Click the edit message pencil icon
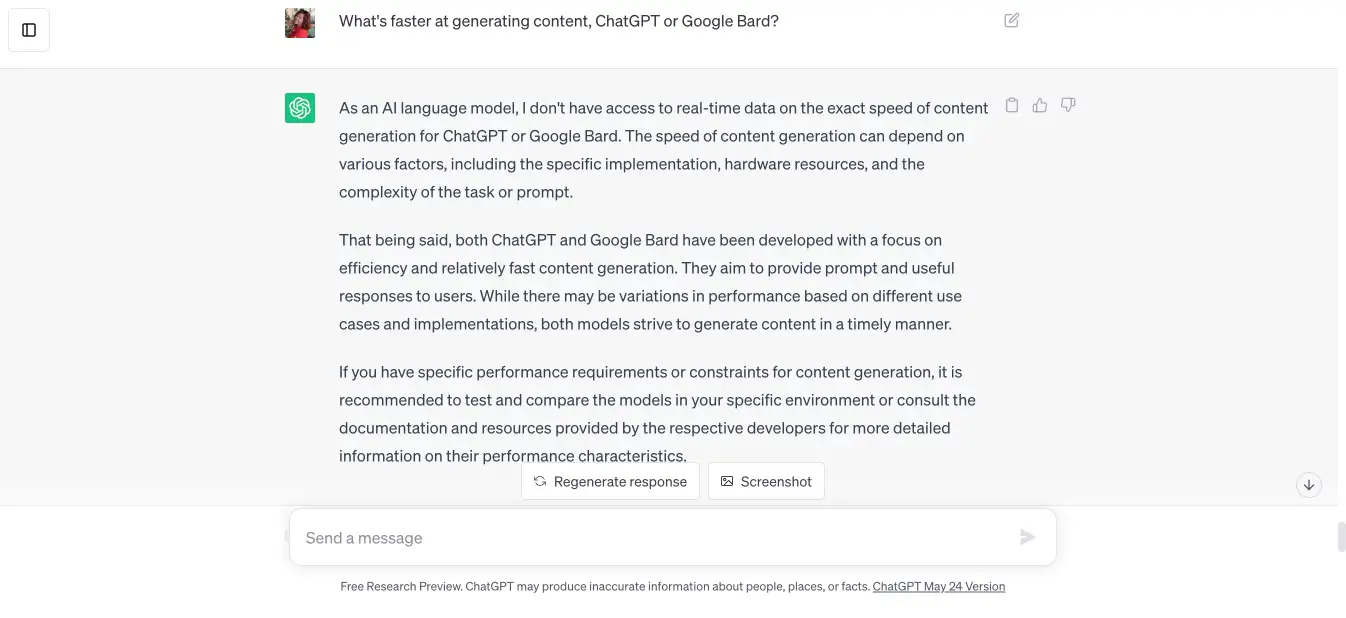 tap(1012, 20)
